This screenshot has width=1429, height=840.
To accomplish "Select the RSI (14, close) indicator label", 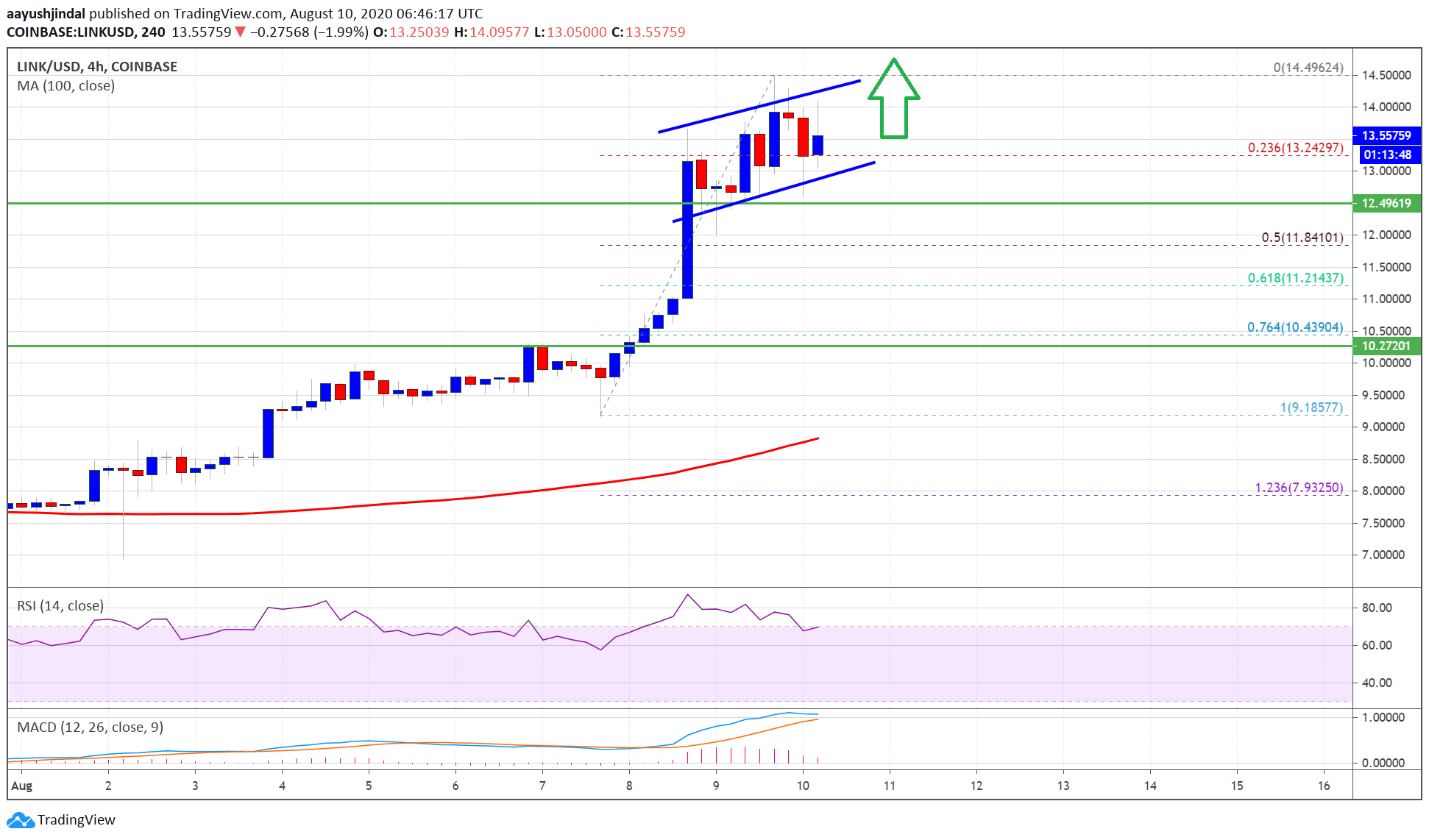I will click(x=60, y=606).
